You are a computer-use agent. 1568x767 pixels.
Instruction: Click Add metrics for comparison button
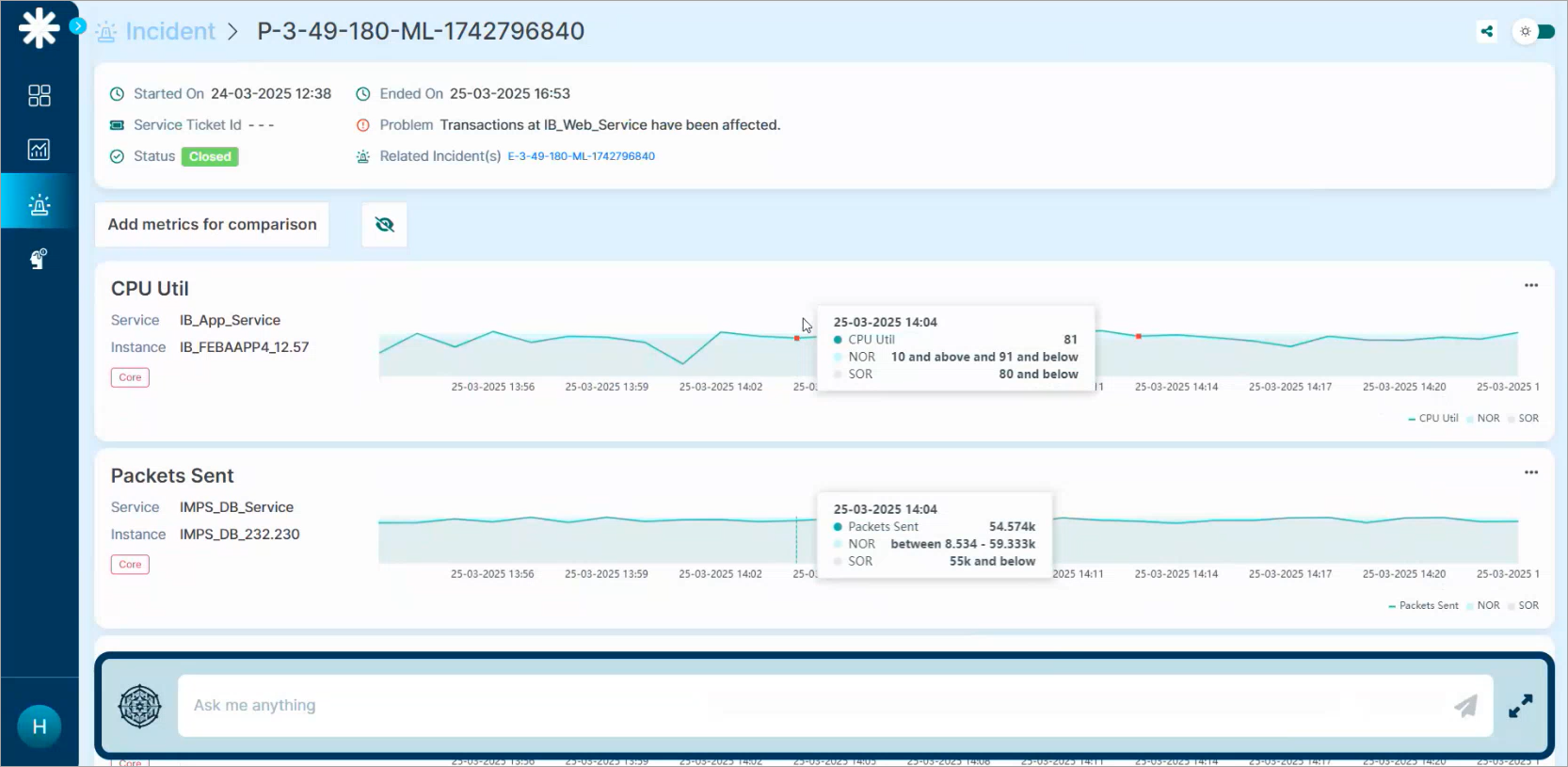(x=212, y=225)
